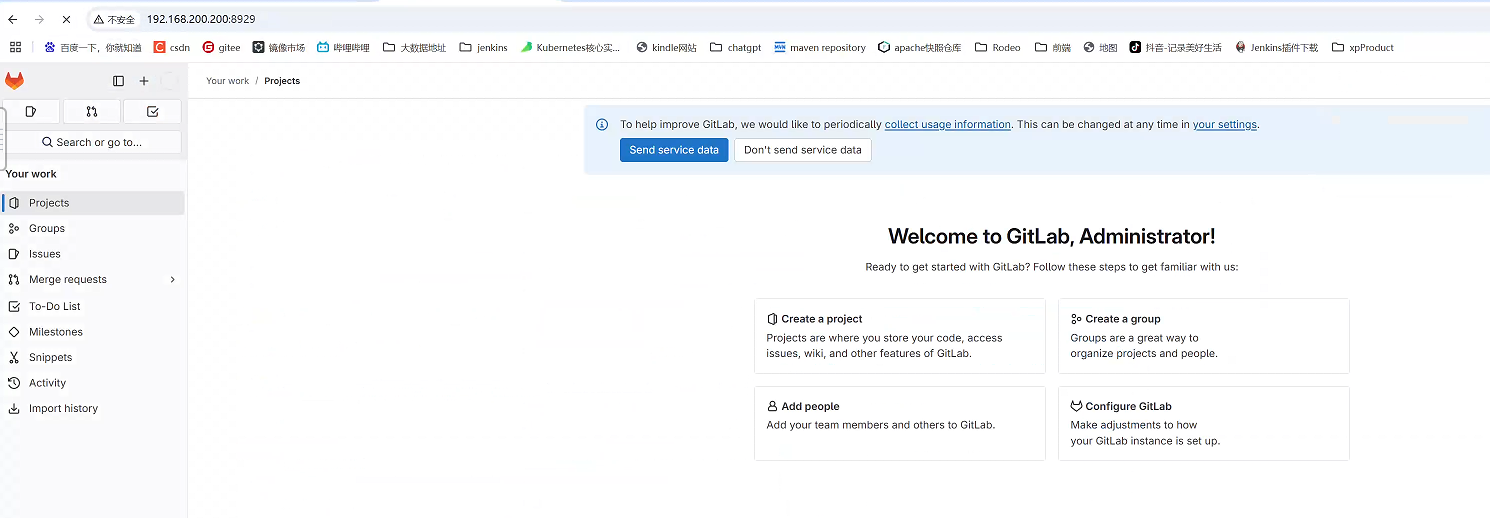The height and width of the screenshot is (518, 1490).
Task: Toggle the sidebar collapse icon
Action: click(x=118, y=81)
